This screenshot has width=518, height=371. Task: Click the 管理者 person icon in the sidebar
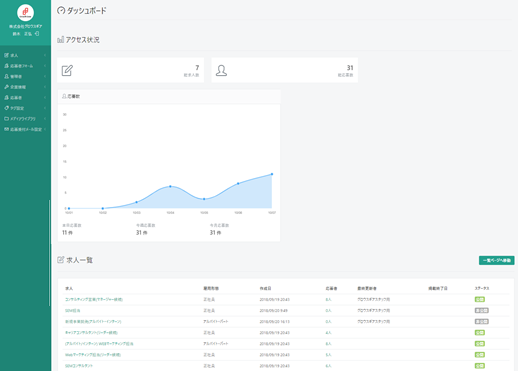pyautogui.click(x=6, y=76)
